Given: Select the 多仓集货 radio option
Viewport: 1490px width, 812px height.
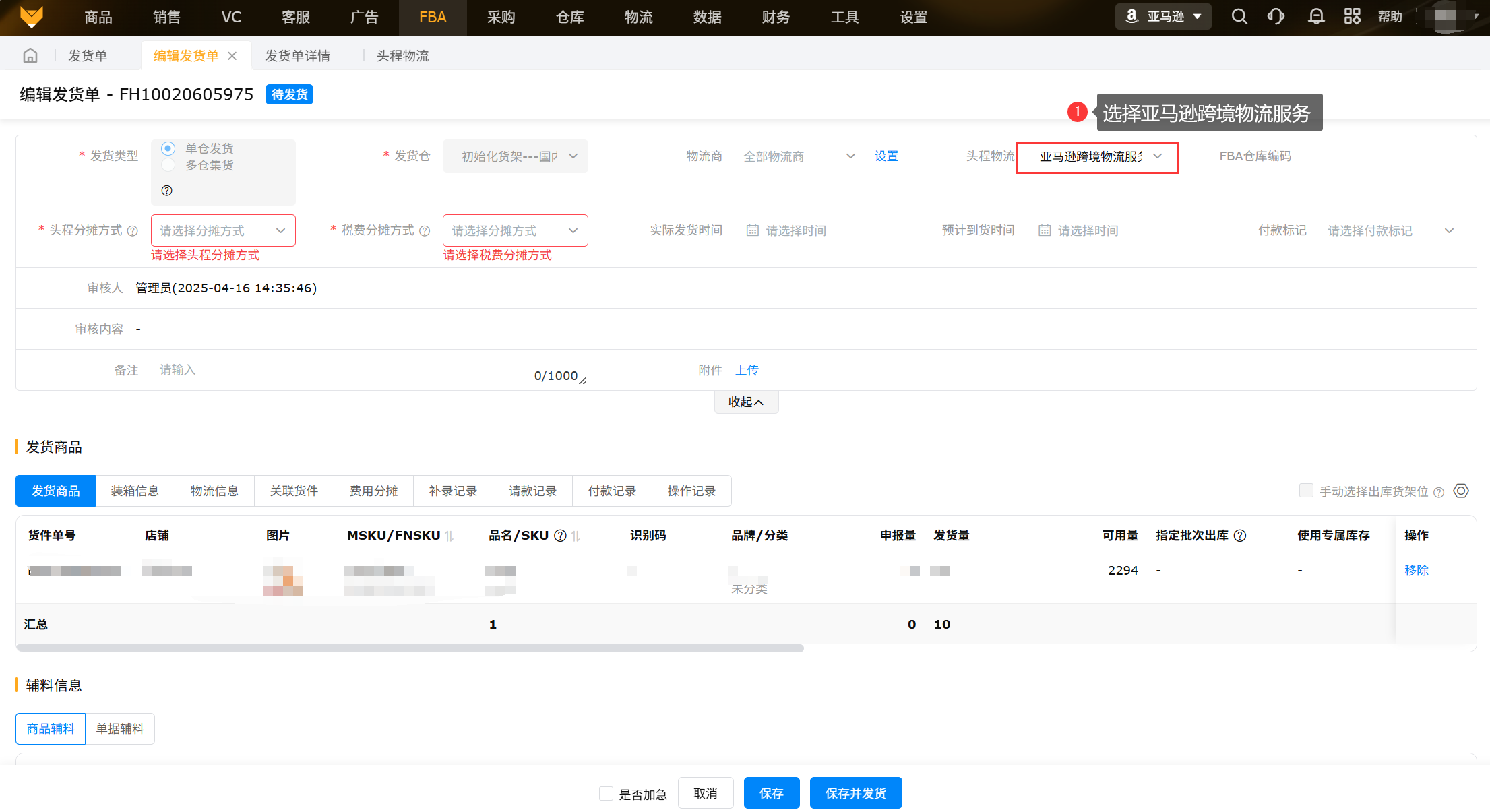Looking at the screenshot, I should tap(168, 165).
